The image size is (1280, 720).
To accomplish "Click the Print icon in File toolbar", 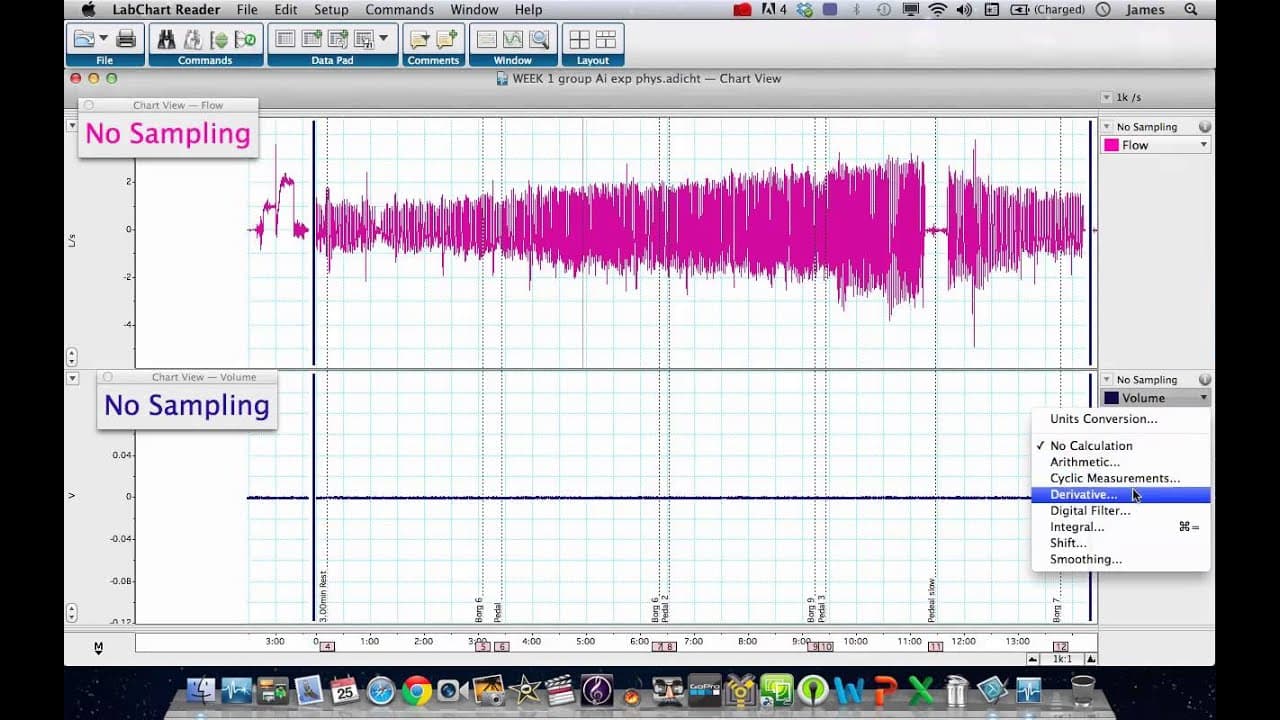I will click(x=126, y=39).
